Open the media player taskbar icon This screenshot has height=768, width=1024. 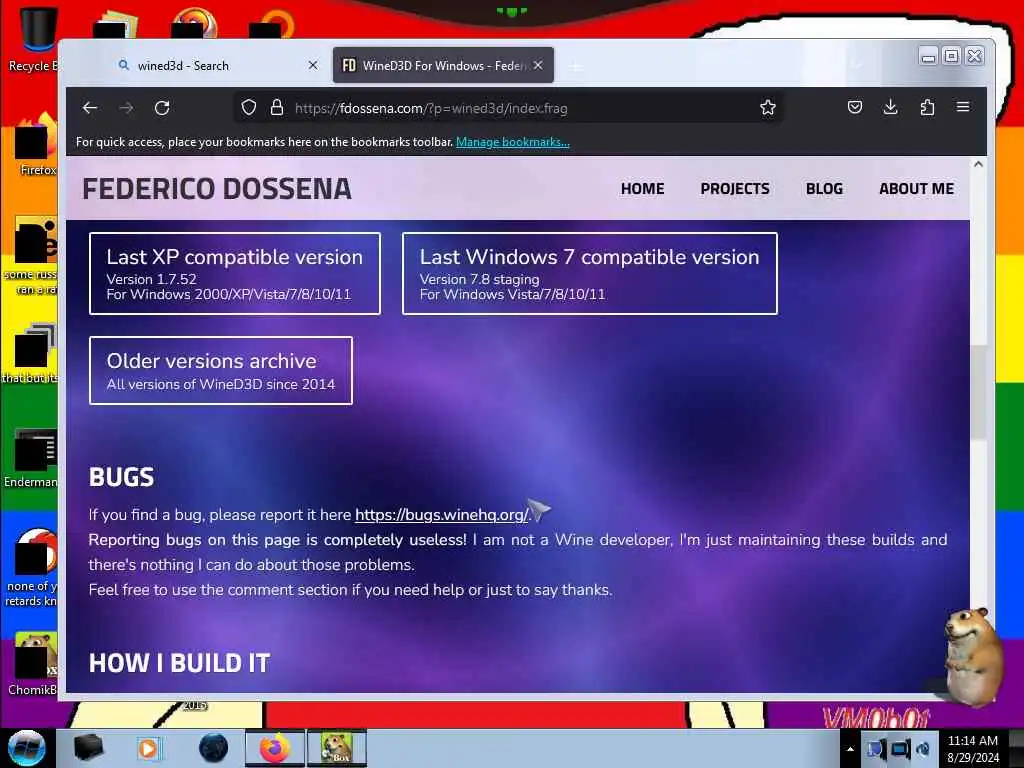coord(148,748)
